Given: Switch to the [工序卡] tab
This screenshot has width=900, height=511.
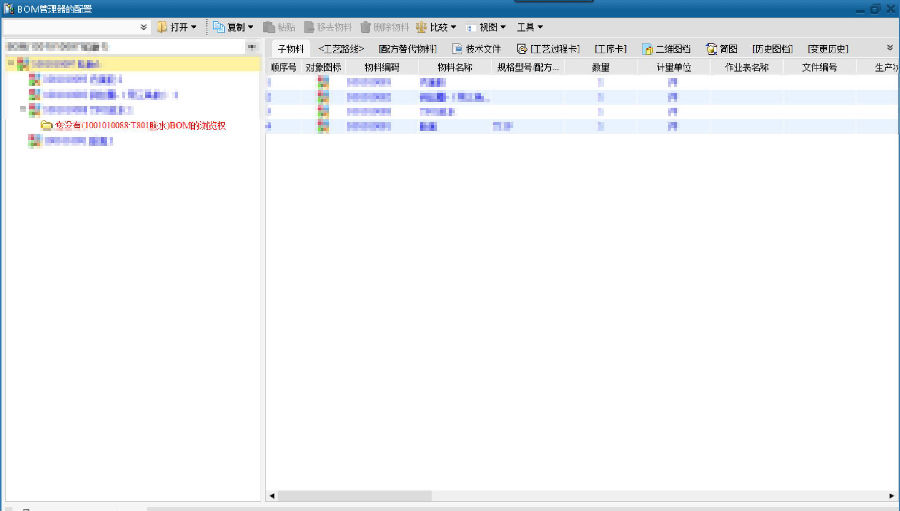Looking at the screenshot, I should (610, 49).
